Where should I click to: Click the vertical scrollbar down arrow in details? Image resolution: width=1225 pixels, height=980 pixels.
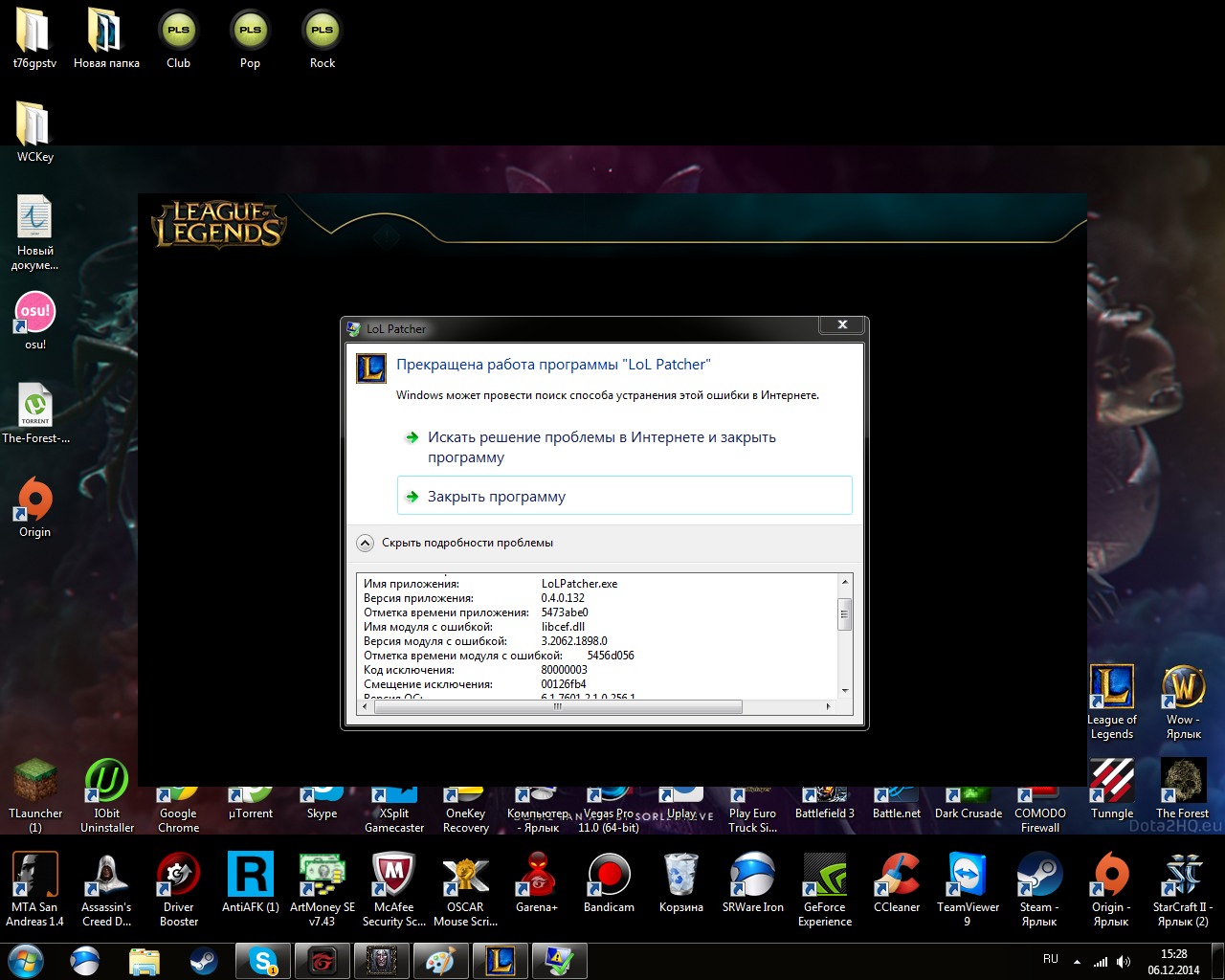coord(845,691)
